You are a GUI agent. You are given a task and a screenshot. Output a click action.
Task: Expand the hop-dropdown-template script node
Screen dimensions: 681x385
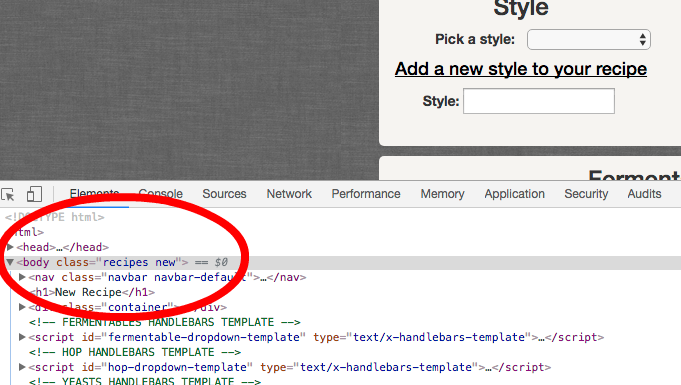[x=22, y=367]
